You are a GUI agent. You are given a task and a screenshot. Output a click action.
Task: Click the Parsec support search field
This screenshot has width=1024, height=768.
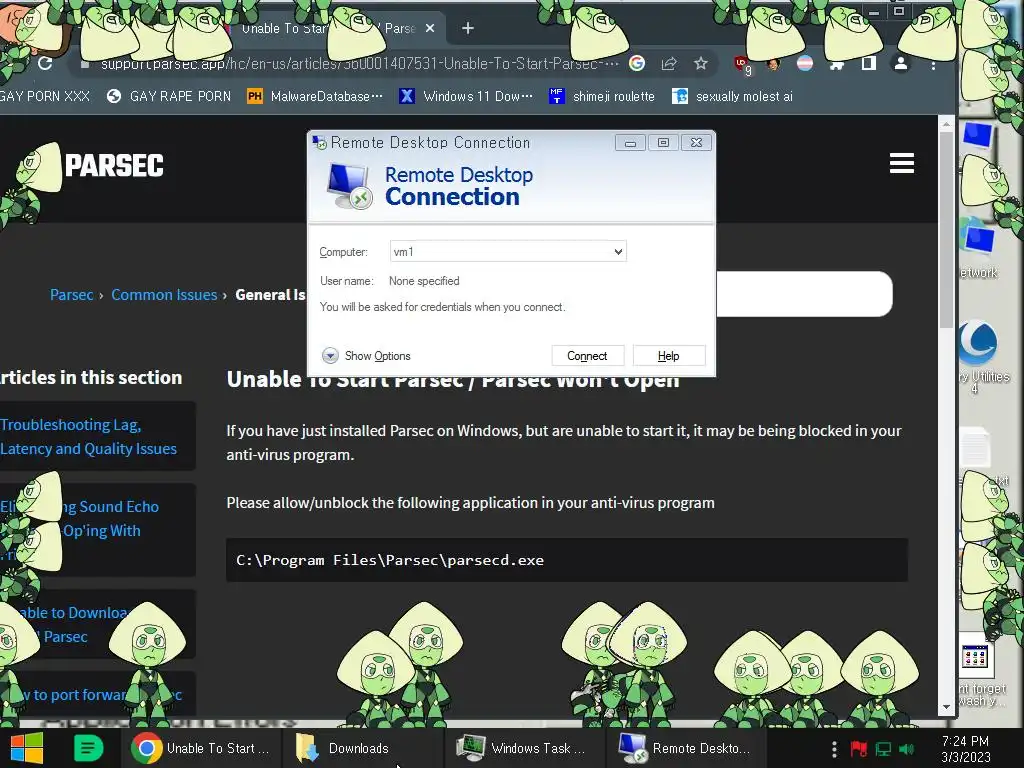[804, 294]
